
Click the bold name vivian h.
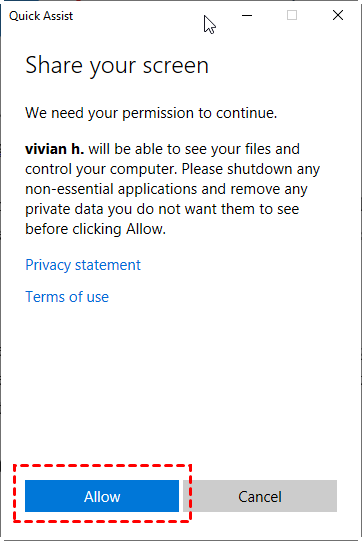click(55, 149)
